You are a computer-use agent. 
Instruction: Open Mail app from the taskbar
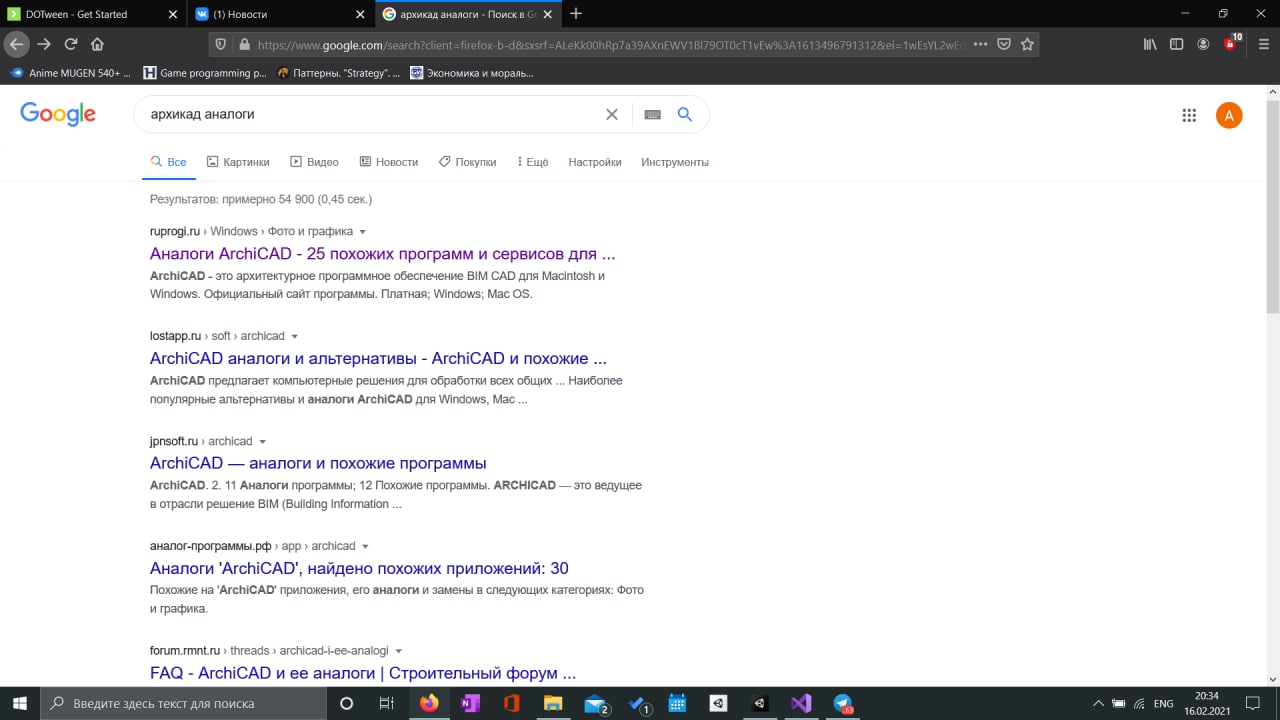(x=595, y=703)
